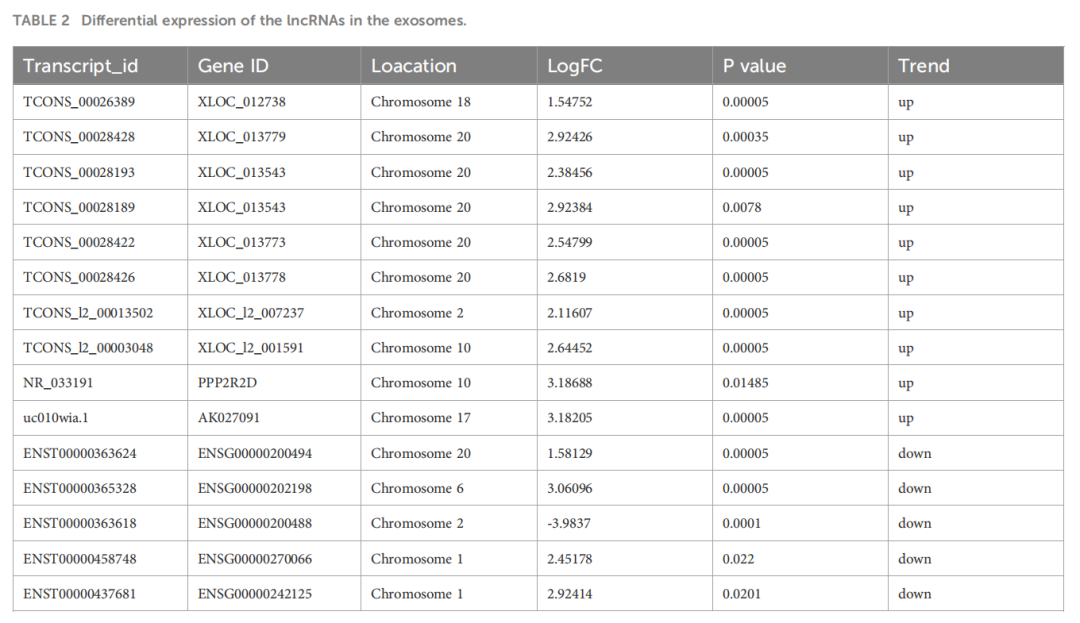This screenshot has height=623, width=1080.
Task: Click the "P value" column header
Action: click(754, 66)
